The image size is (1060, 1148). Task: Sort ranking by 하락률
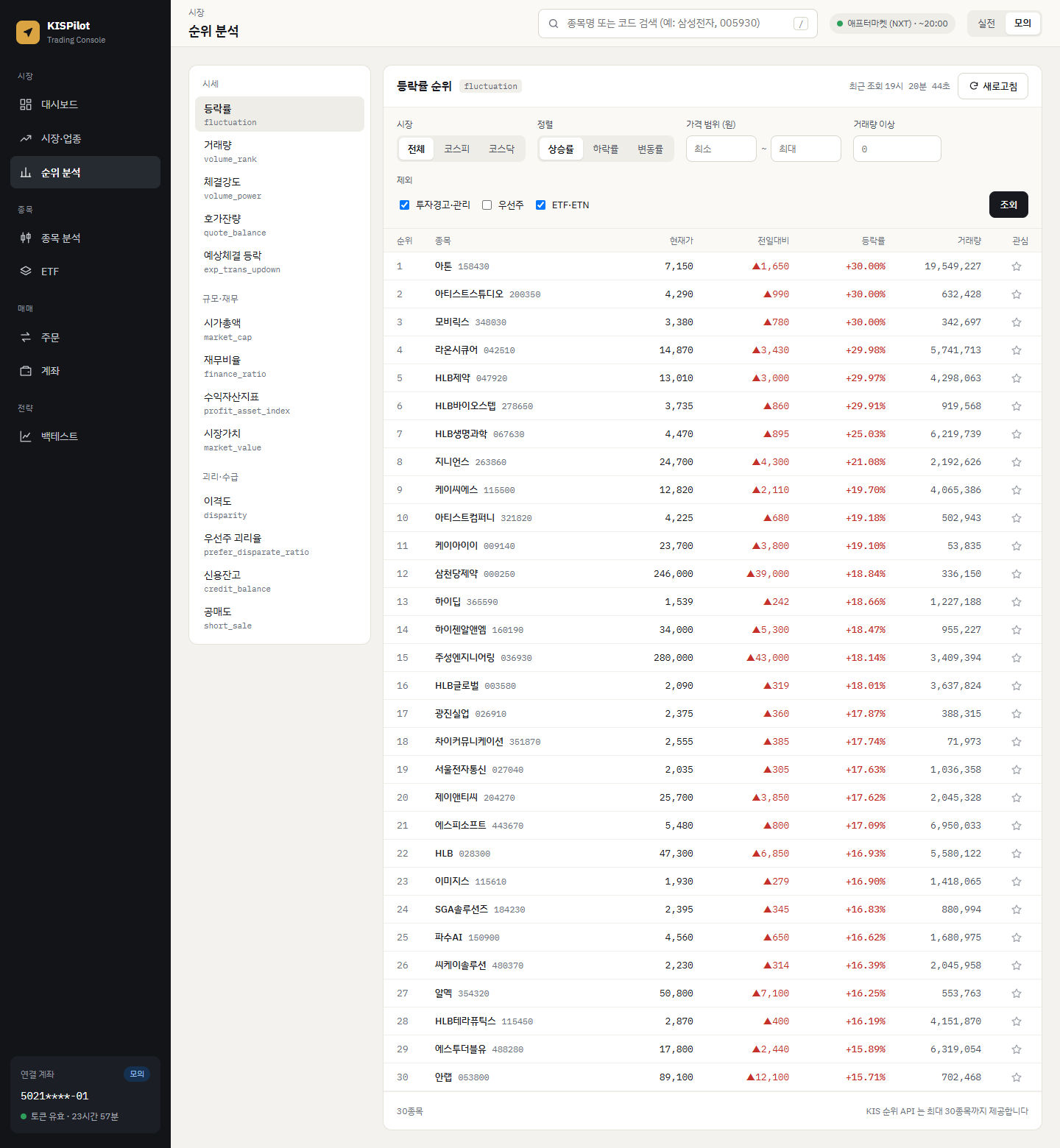click(x=606, y=149)
